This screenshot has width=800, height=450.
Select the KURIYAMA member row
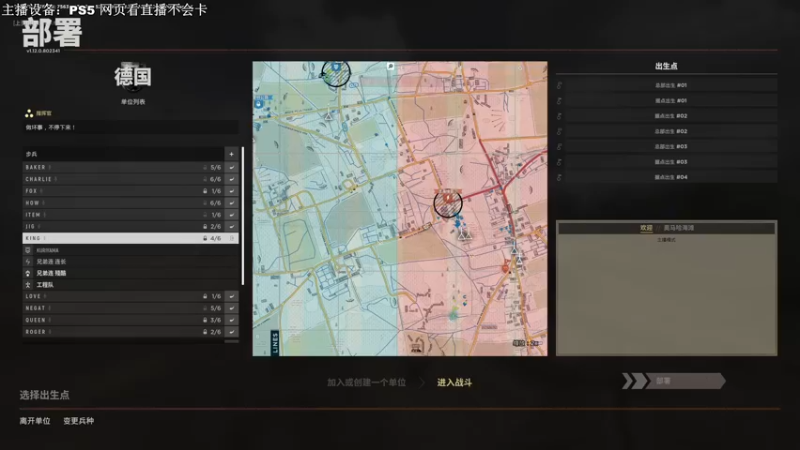(131, 250)
